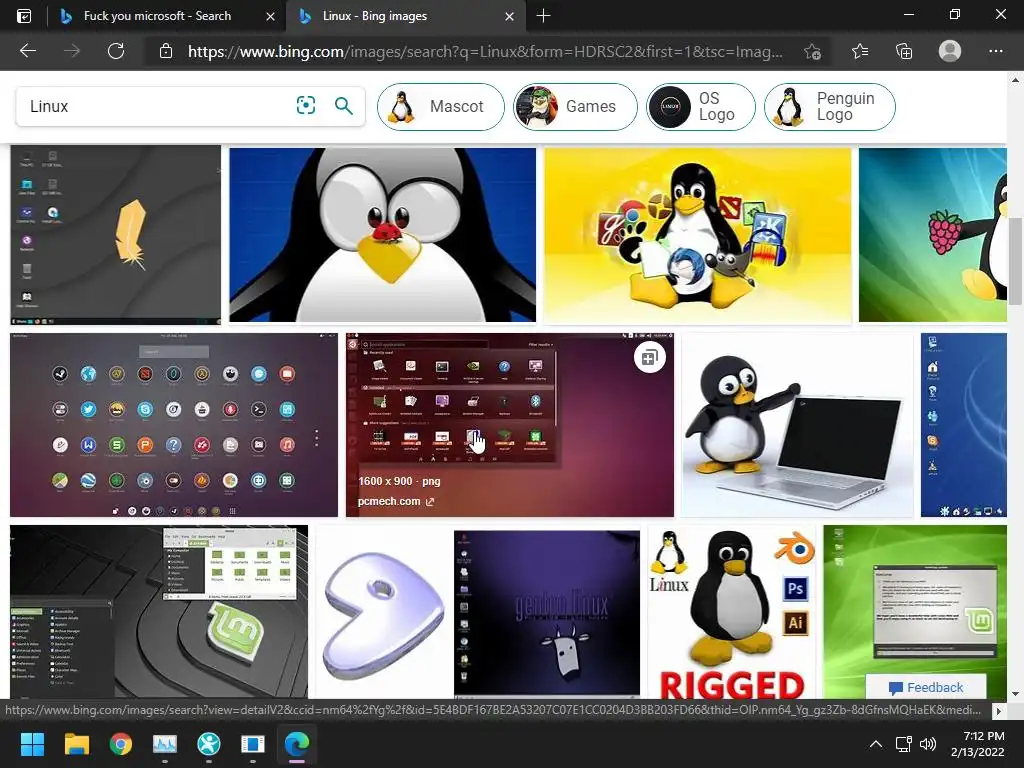Open the volume tray icon
The height and width of the screenshot is (768, 1024).
point(927,744)
